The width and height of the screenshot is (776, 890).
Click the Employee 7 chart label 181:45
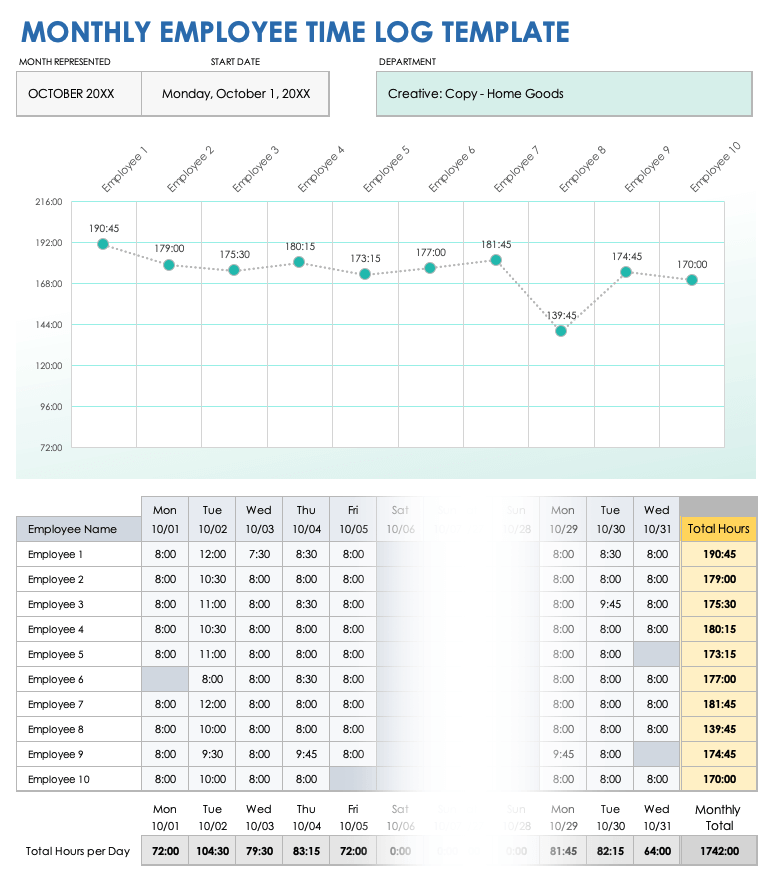click(x=496, y=244)
